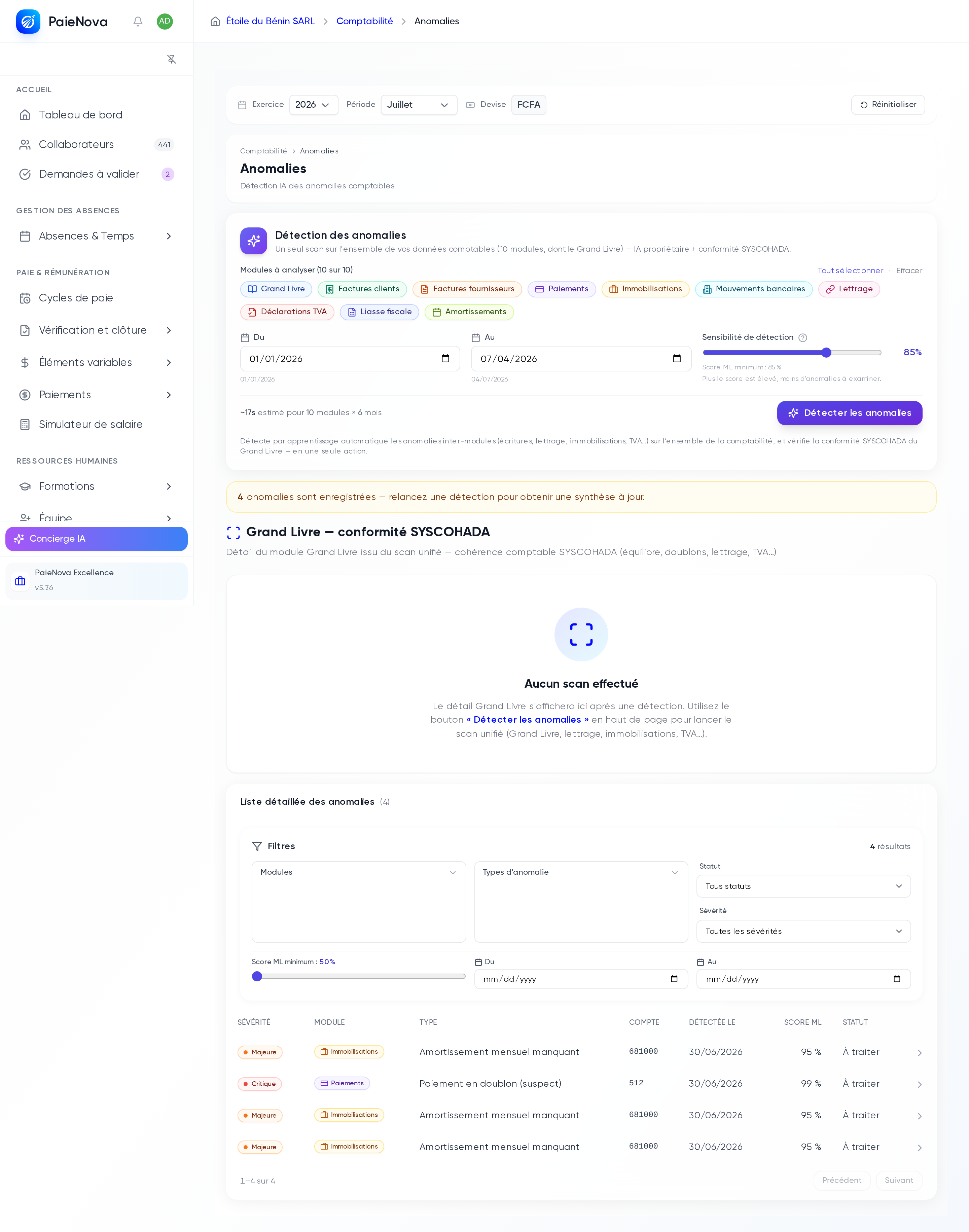Open details arrow for Paiement en doublon row
The image size is (969, 1232).
[x=920, y=1084]
